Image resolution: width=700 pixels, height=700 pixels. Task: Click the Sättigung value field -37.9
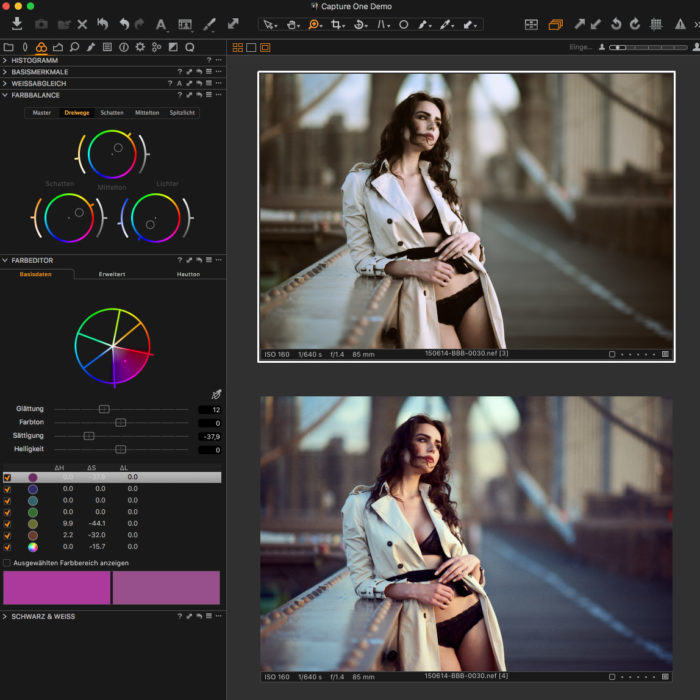pos(209,436)
